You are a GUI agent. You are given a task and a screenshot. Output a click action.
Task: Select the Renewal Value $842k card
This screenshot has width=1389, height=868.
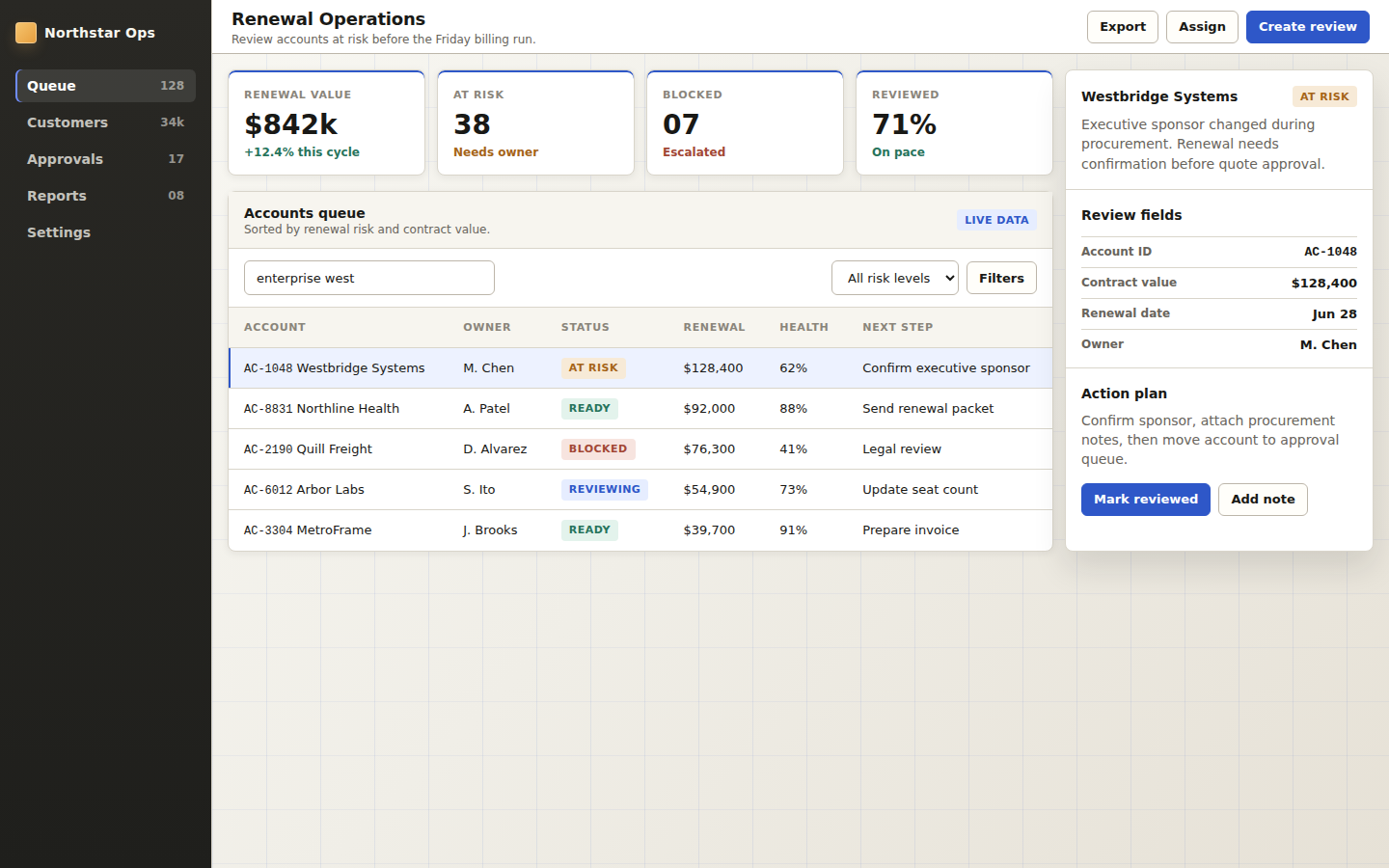326,122
